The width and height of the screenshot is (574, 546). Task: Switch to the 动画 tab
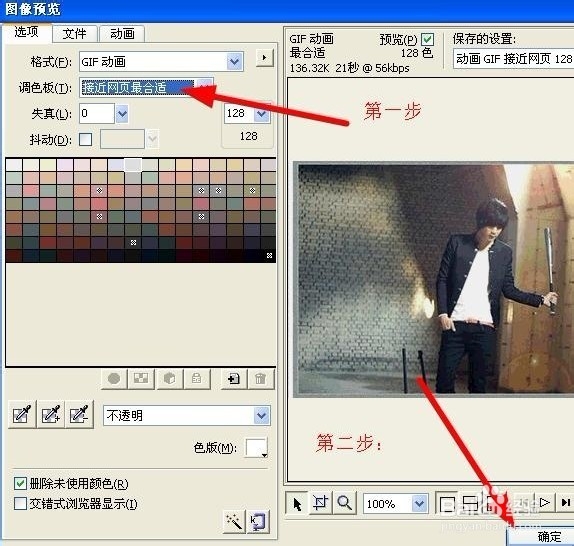coord(122,34)
